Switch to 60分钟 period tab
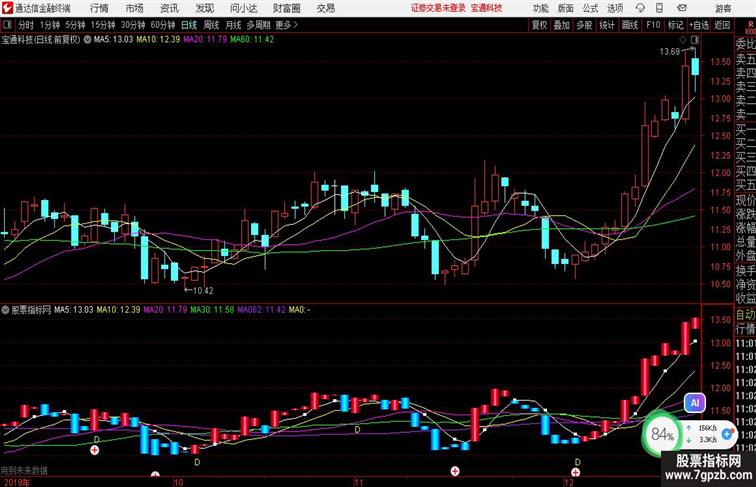The height and width of the screenshot is (487, 756). 162,25
